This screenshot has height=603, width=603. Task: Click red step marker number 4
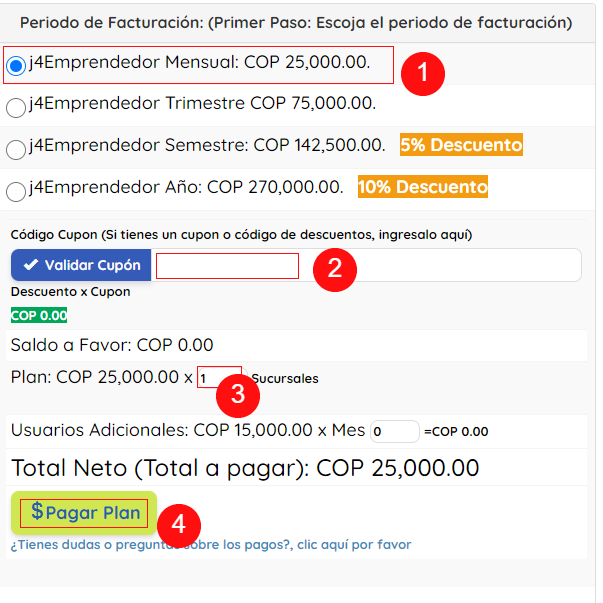click(179, 525)
